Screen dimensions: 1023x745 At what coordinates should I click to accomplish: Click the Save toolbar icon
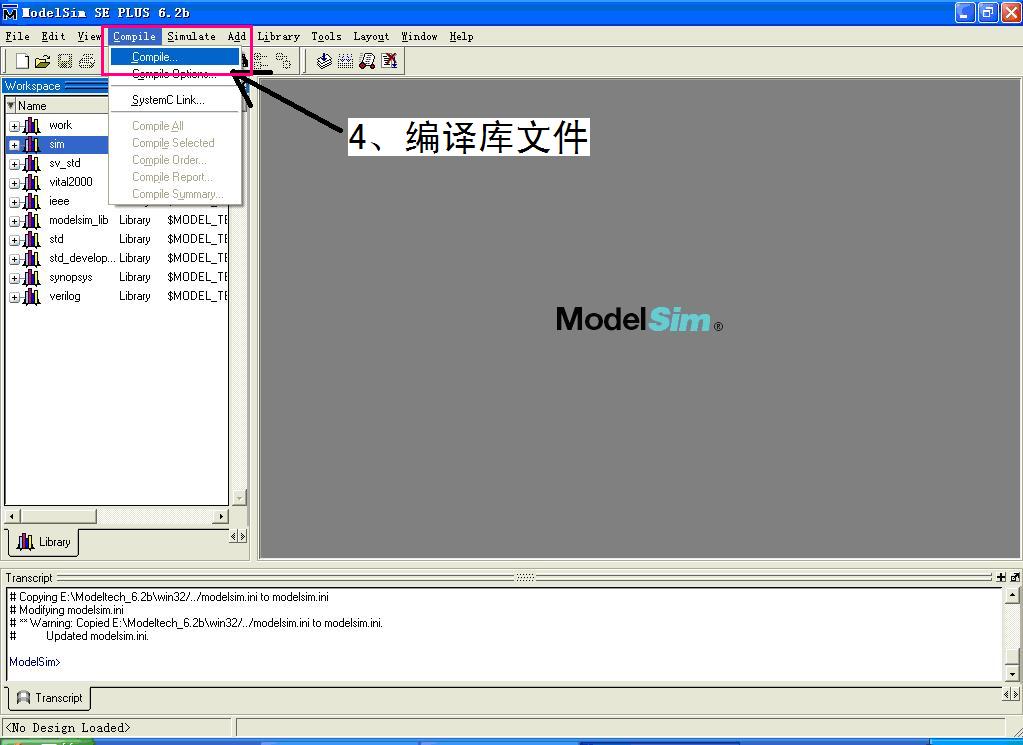[x=65, y=61]
